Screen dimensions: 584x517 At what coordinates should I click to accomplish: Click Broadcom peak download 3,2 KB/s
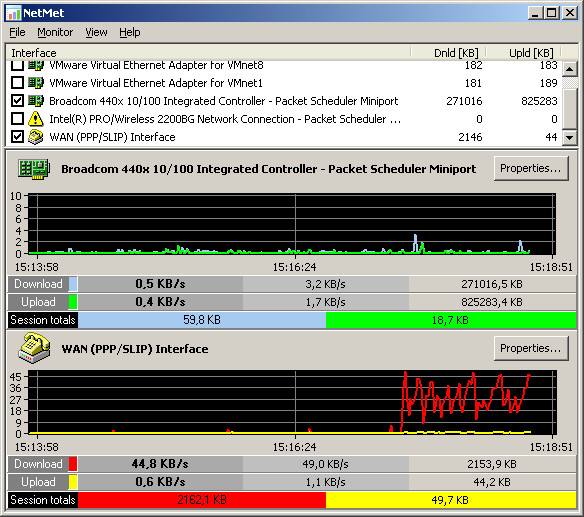pyautogui.click(x=326, y=284)
